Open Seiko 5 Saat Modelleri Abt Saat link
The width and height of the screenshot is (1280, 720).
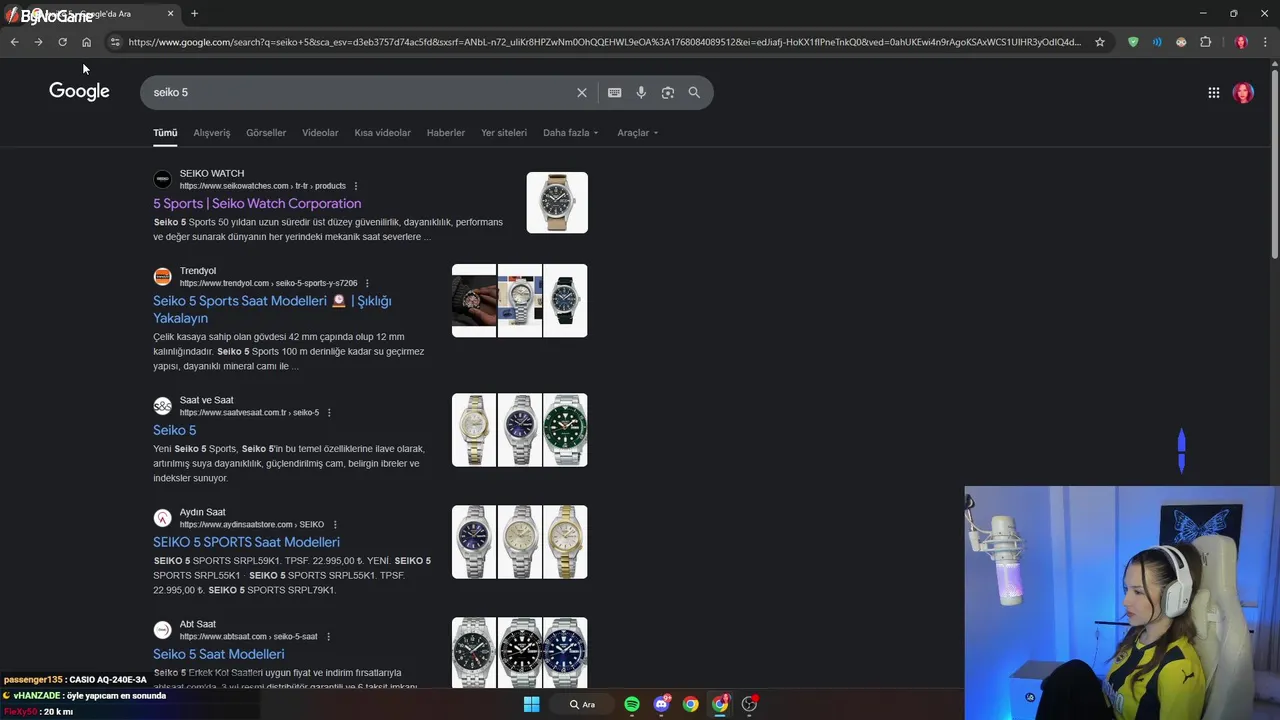tap(219, 654)
